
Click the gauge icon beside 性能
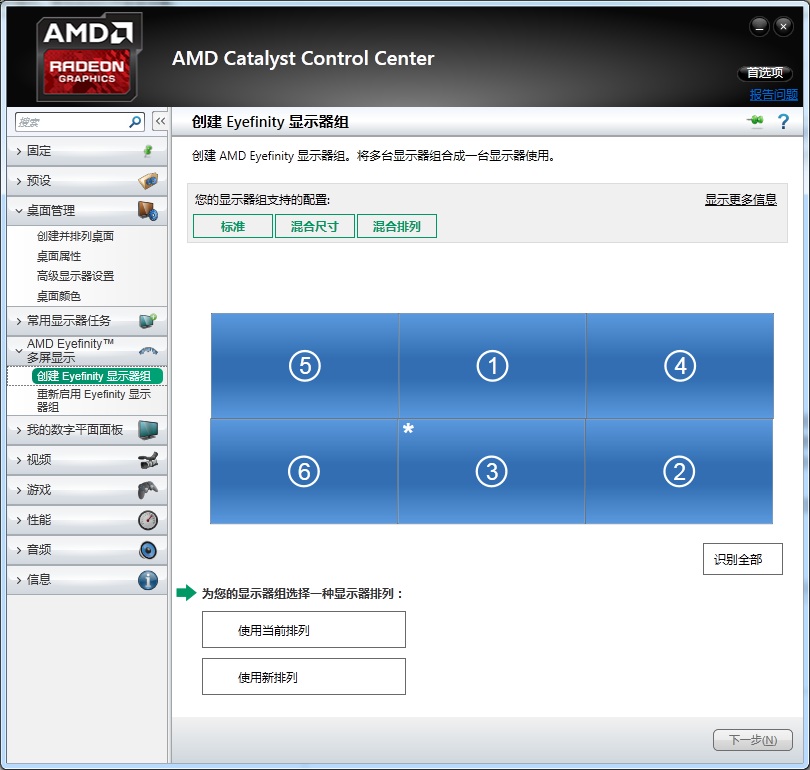[148, 520]
